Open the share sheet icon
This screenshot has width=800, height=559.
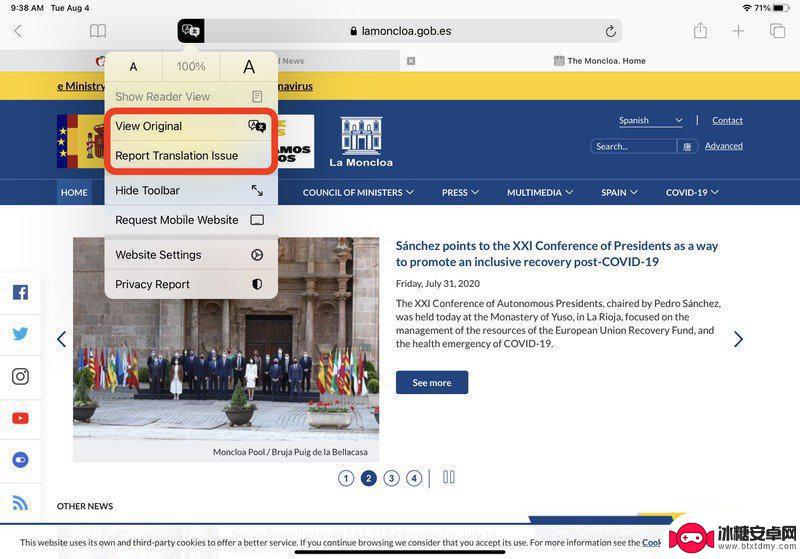point(700,31)
